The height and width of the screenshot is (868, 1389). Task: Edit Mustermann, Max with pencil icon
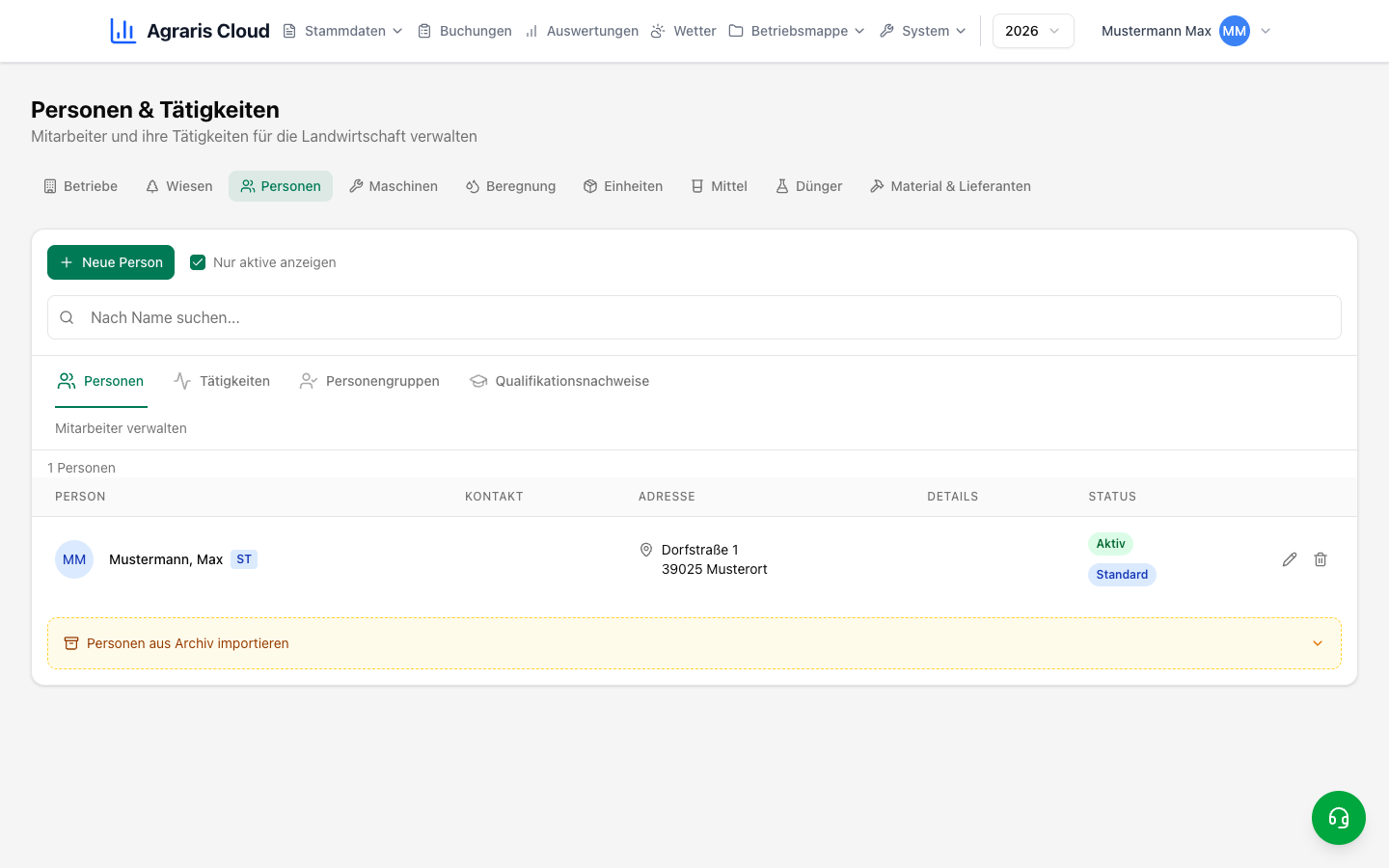pyautogui.click(x=1290, y=559)
